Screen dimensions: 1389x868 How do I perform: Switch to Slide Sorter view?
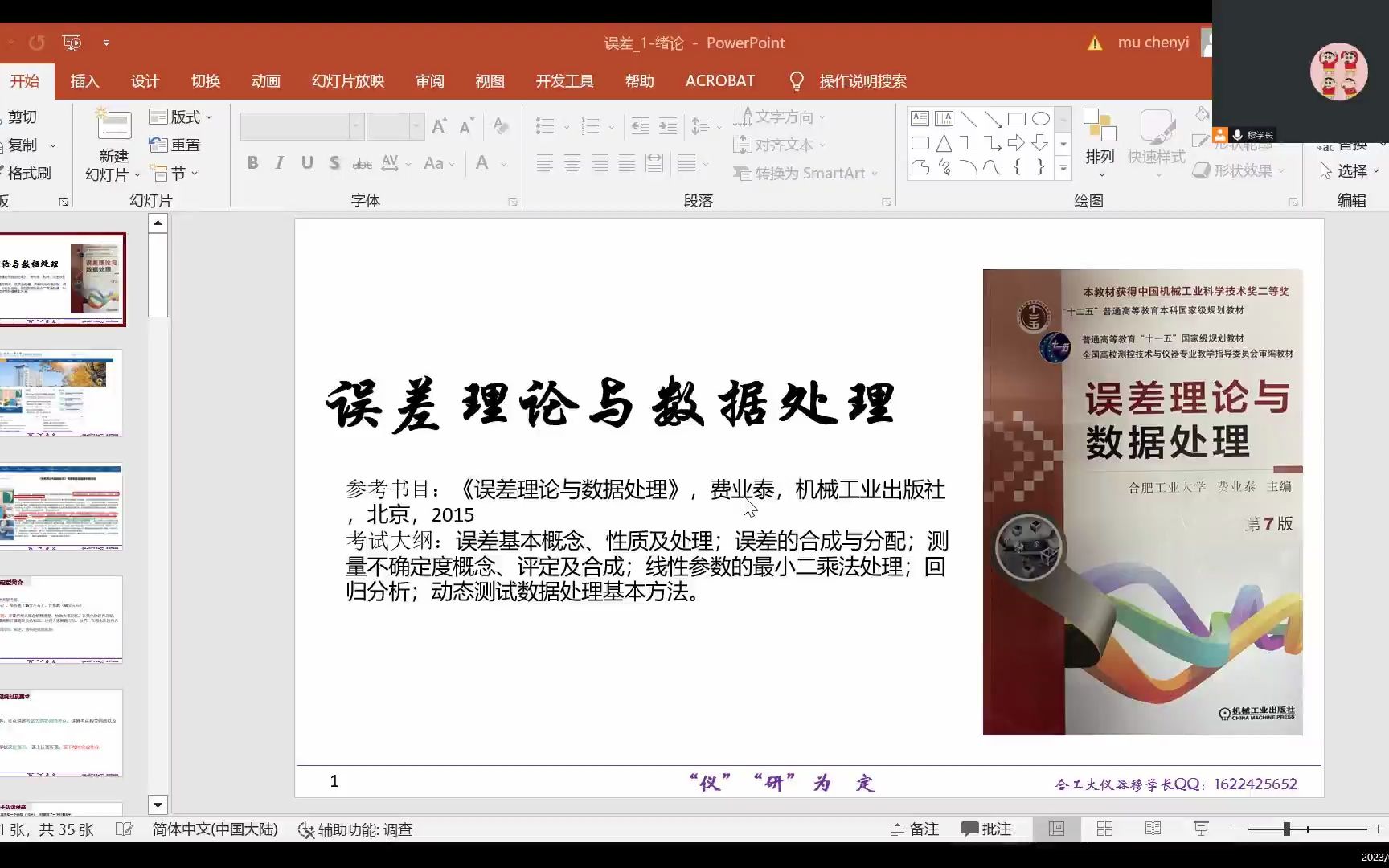(x=1104, y=829)
